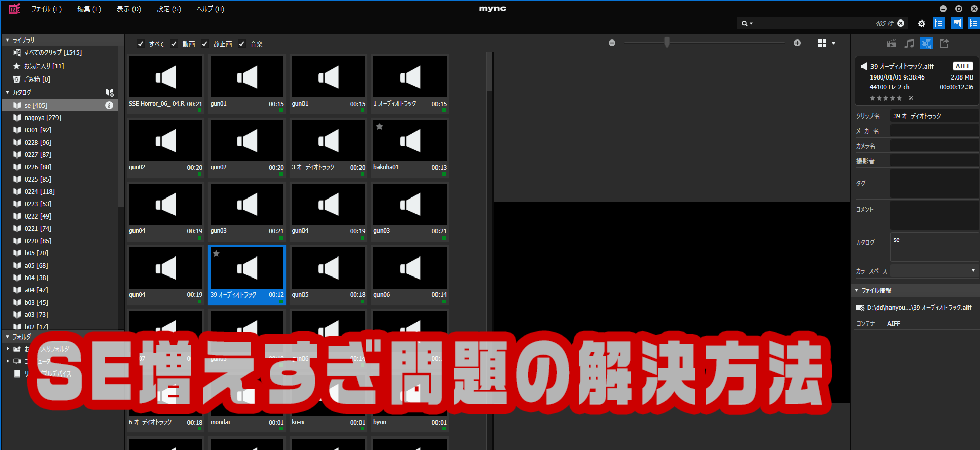Select the highlighted blue properties tab icon
This screenshot has width=980, height=450.
coord(926,43)
